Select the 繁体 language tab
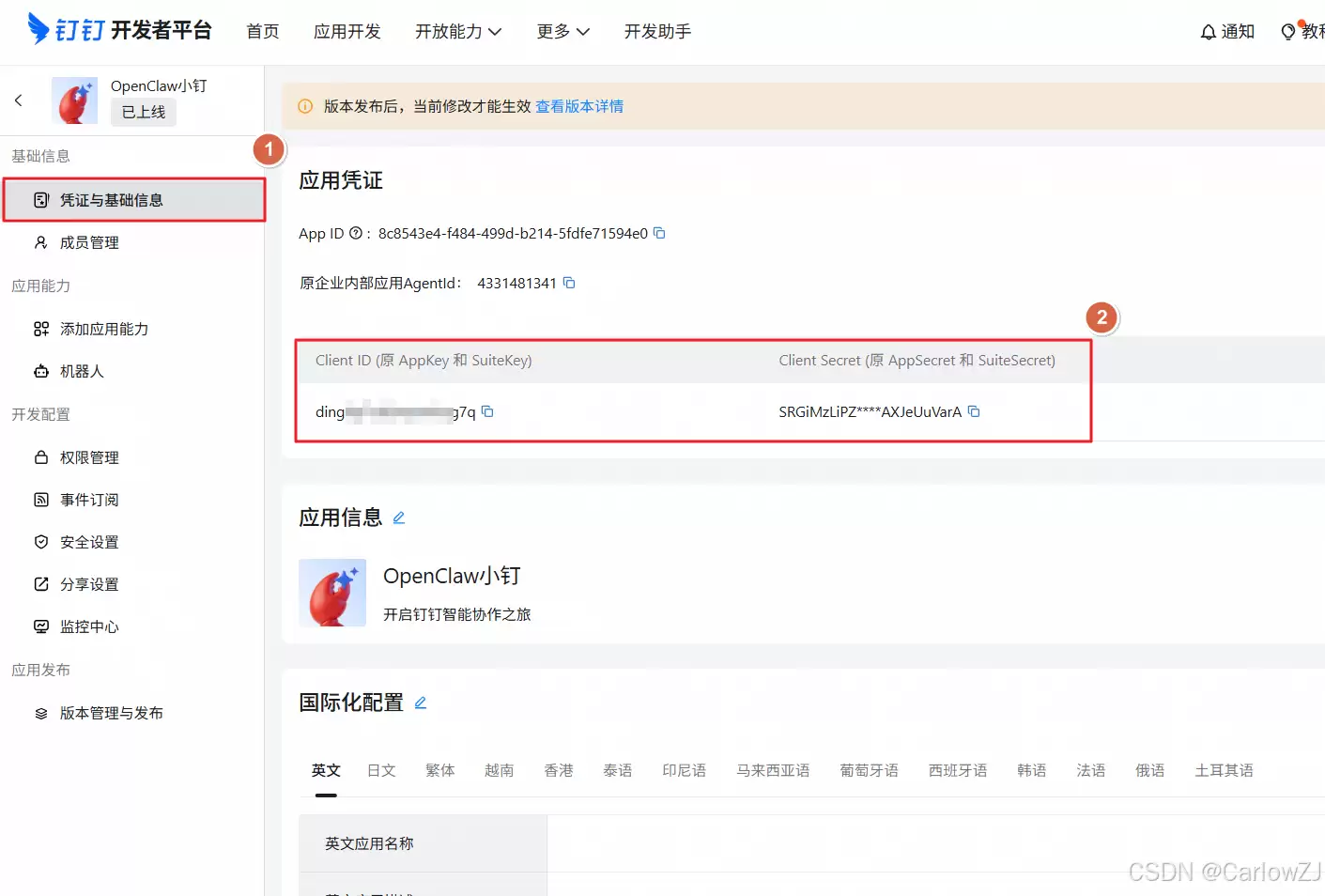Image resolution: width=1325 pixels, height=896 pixels. pyautogui.click(x=440, y=770)
